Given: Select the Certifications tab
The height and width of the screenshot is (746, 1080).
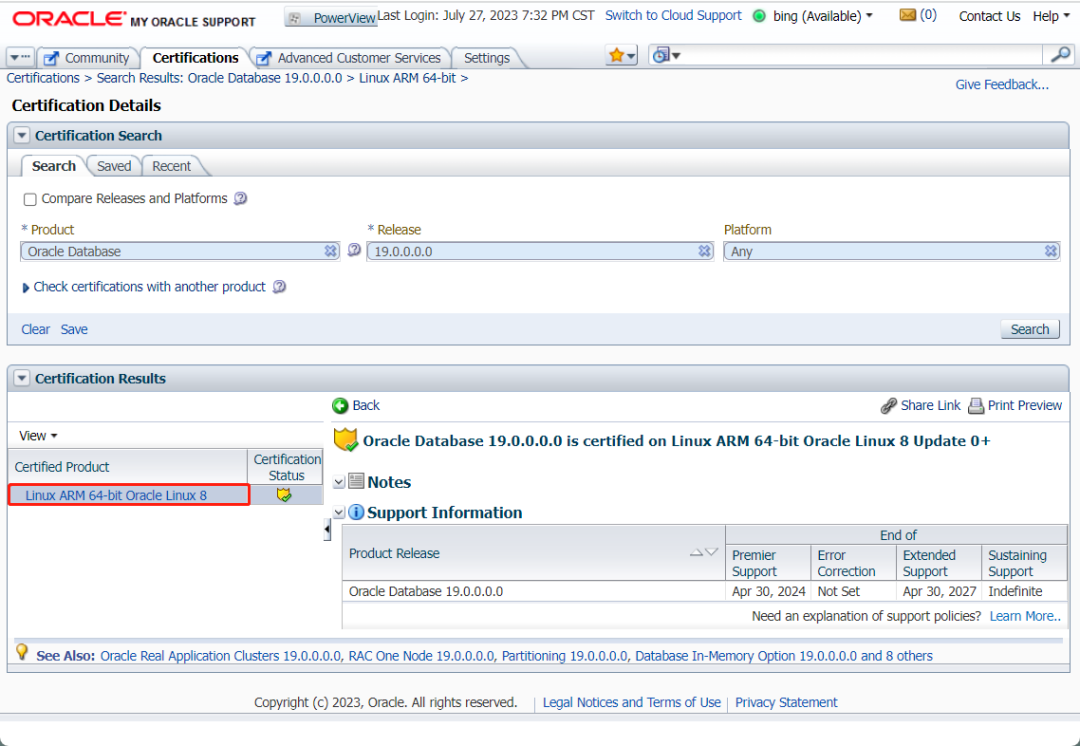Looking at the screenshot, I should point(196,58).
